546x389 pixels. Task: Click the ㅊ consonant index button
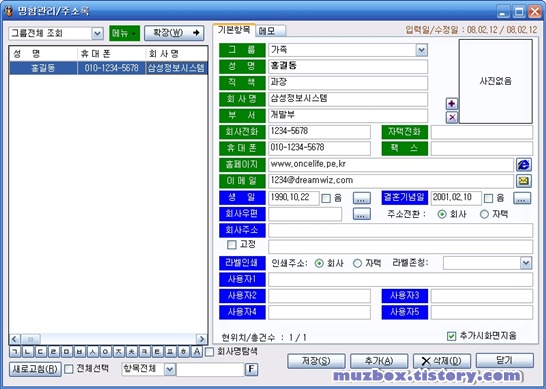click(x=131, y=352)
